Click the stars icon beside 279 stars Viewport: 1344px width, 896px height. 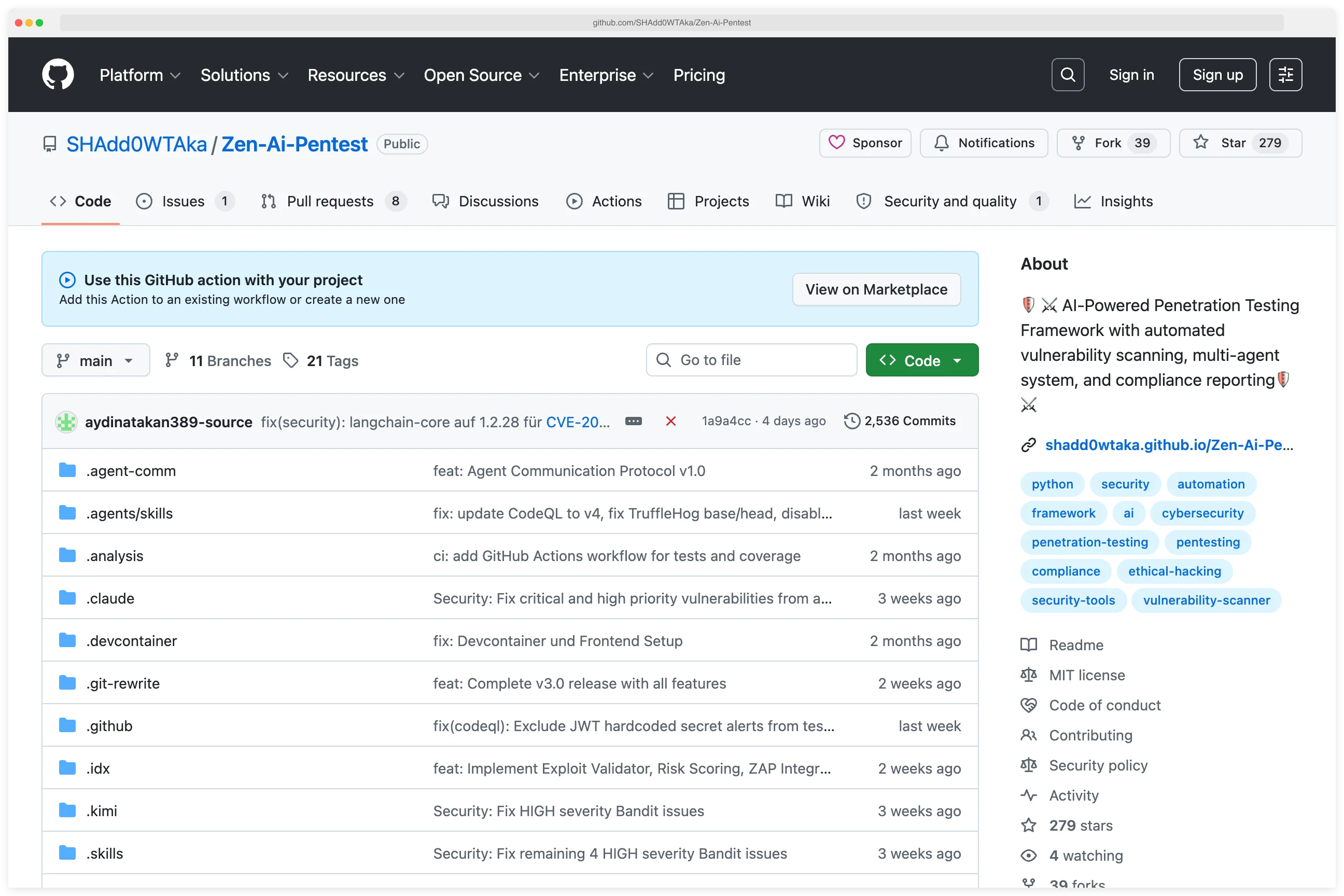coord(1029,825)
